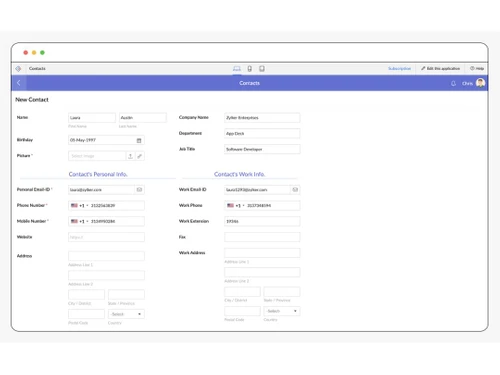Click the Department field
500x375 pixels.
pos(262,134)
